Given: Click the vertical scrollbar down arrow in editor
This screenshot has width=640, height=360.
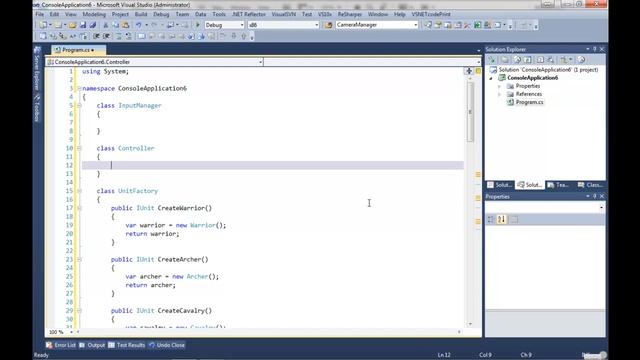Looking at the screenshot, I should coord(470,324).
